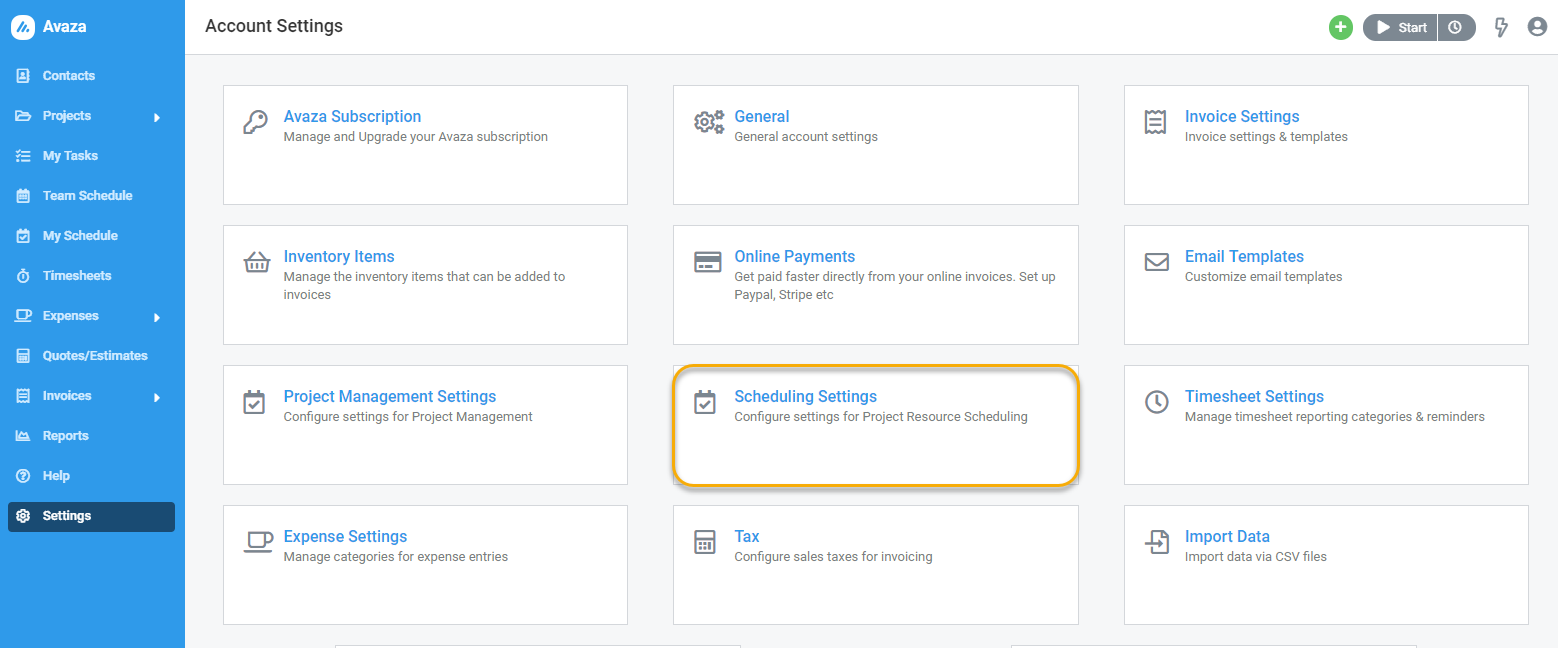Click the Team Schedule calendar icon
This screenshot has height=648, width=1558.
pyautogui.click(x=23, y=196)
